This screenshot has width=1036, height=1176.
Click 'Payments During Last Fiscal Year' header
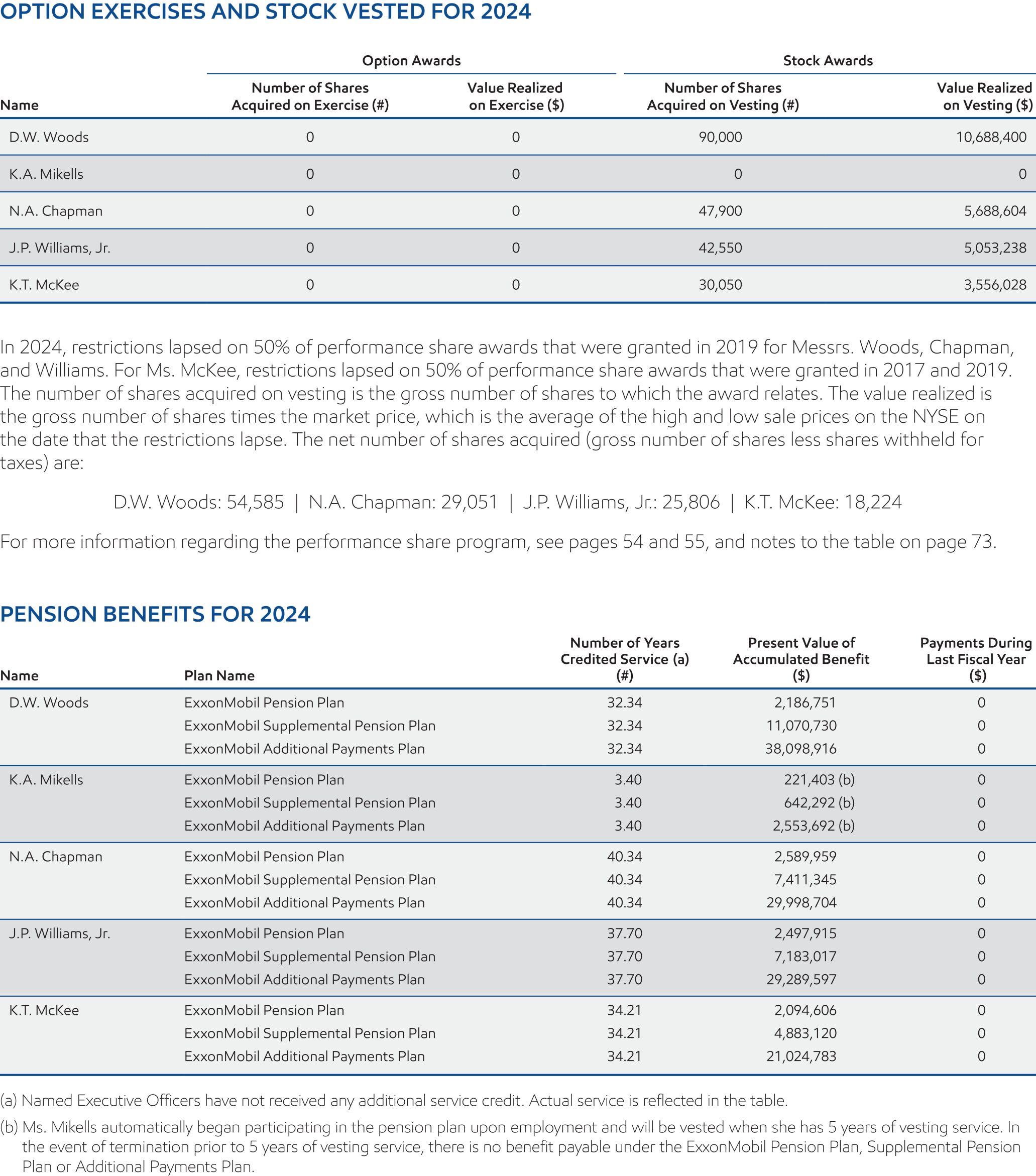(976, 659)
